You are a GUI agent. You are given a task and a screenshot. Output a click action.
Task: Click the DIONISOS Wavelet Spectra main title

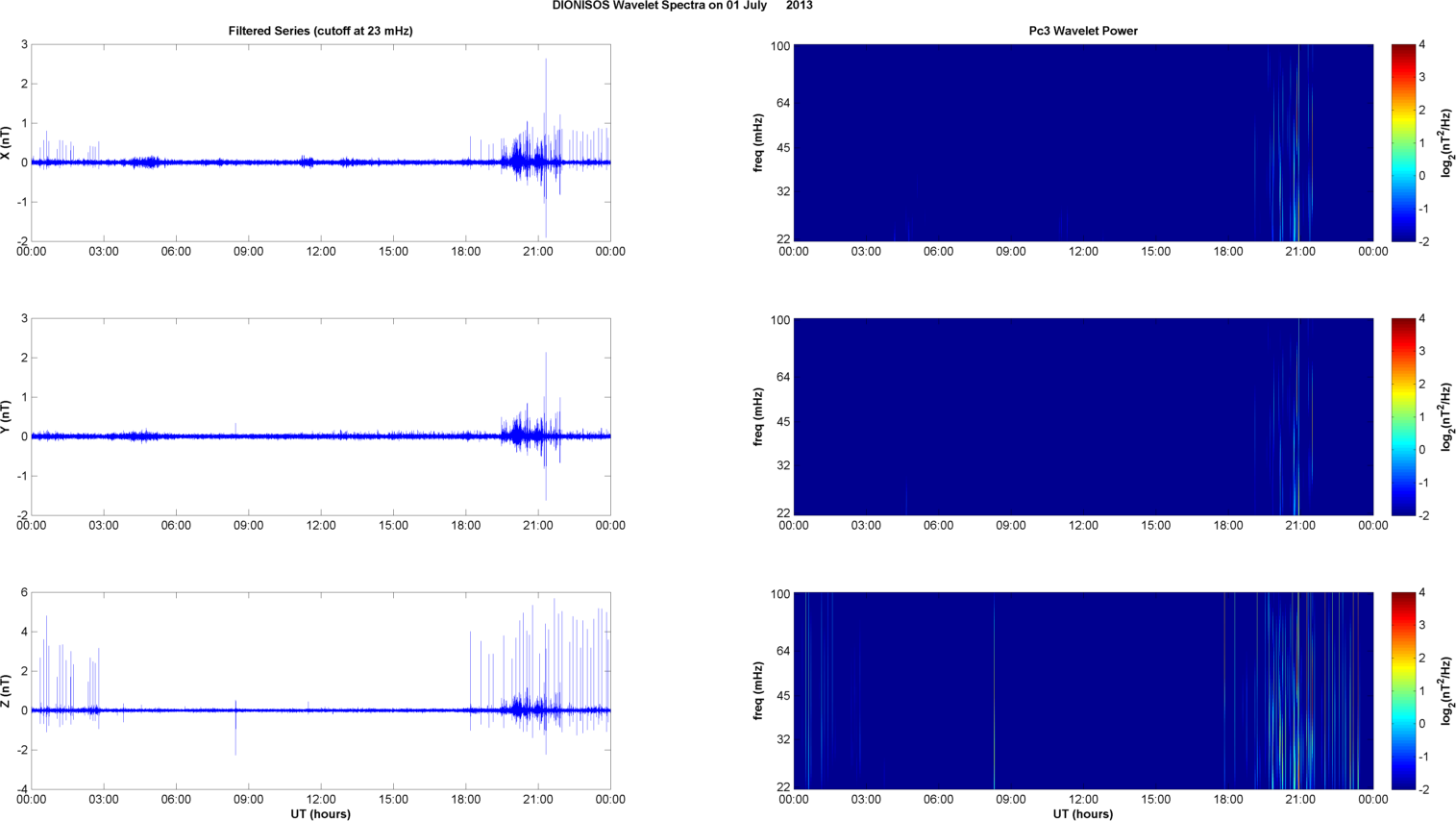(x=682, y=6)
